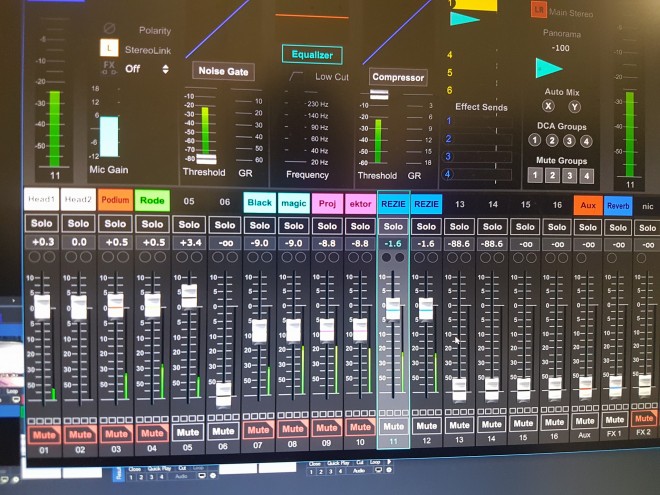Image resolution: width=660 pixels, height=495 pixels.
Task: Open the Compressor settings
Action: [x=398, y=77]
